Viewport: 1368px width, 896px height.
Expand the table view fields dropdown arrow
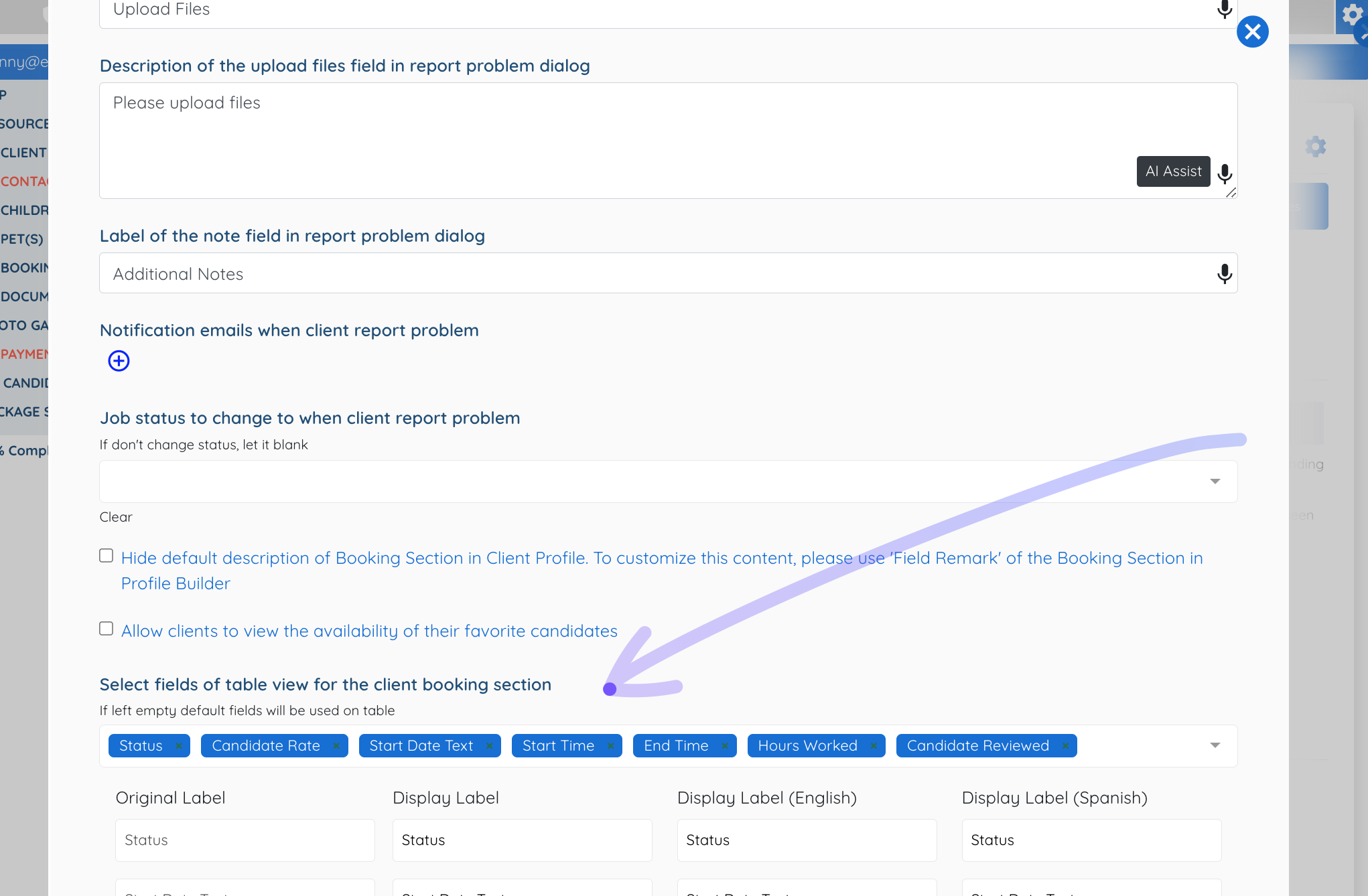pos(1215,746)
